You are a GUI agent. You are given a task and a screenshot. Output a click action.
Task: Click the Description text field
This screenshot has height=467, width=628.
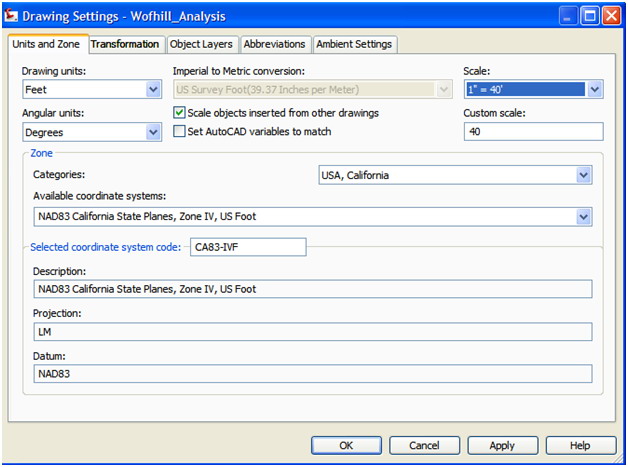pyautogui.click(x=313, y=289)
